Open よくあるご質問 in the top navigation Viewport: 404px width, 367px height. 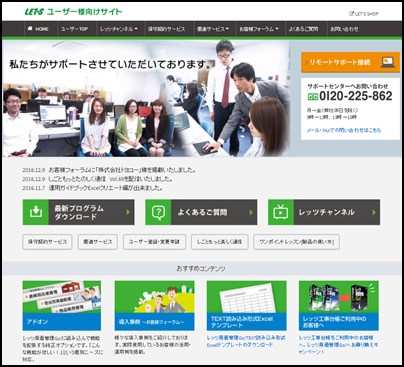[x=303, y=29]
